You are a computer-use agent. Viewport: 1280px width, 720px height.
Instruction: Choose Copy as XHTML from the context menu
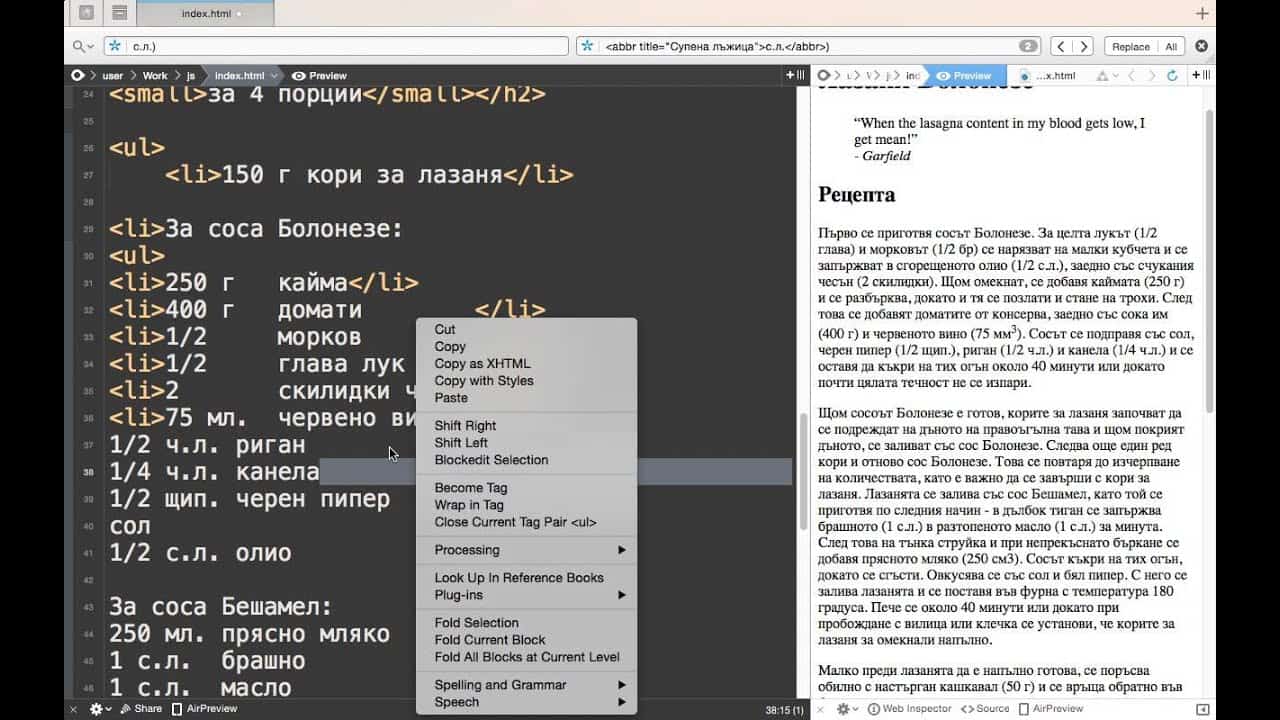tap(482, 364)
